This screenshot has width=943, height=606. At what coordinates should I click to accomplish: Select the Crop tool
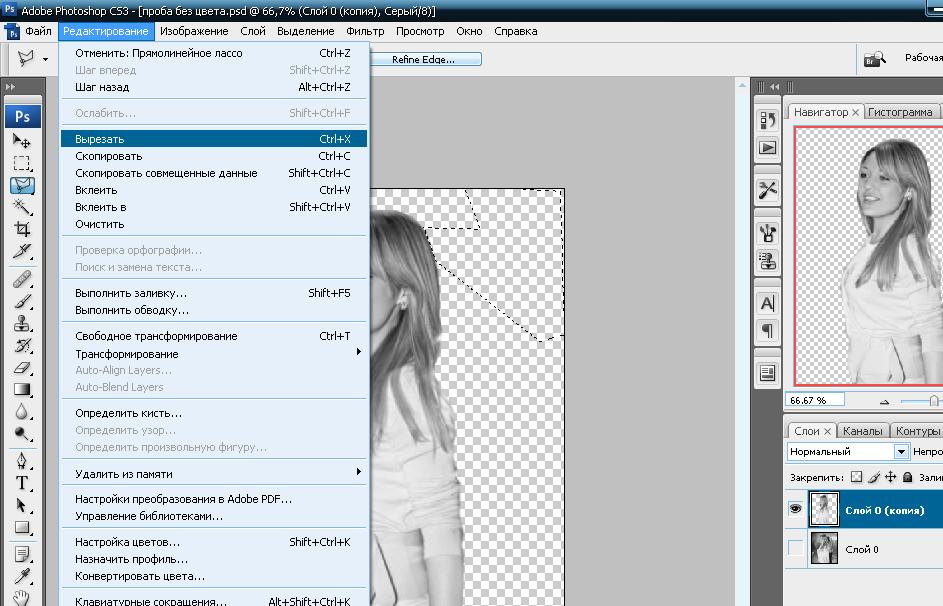click(22, 228)
